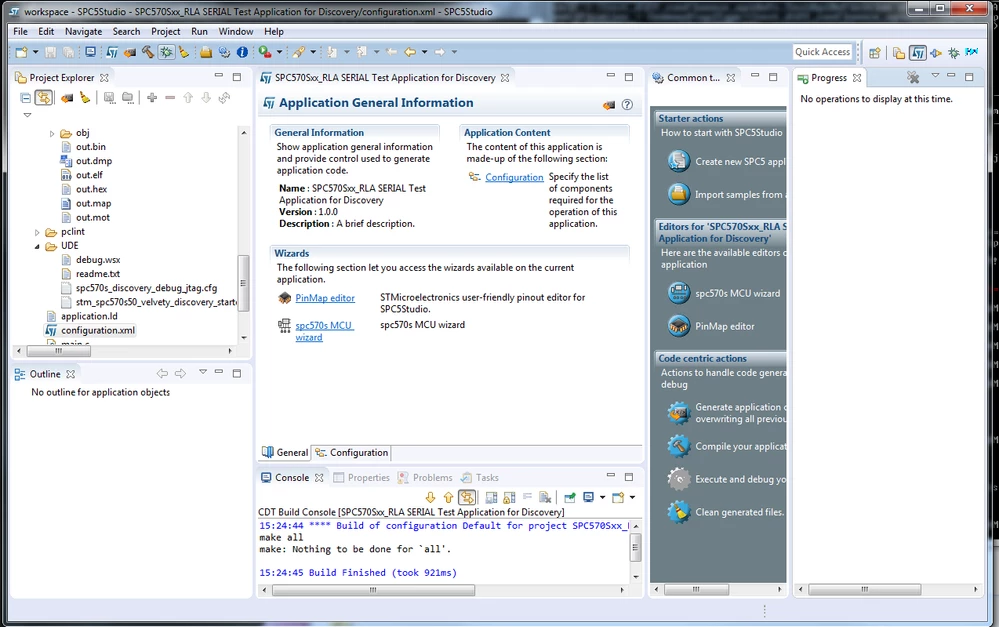Open Progress view menu triangle
Image resolution: width=999 pixels, height=627 pixels.
935,75
